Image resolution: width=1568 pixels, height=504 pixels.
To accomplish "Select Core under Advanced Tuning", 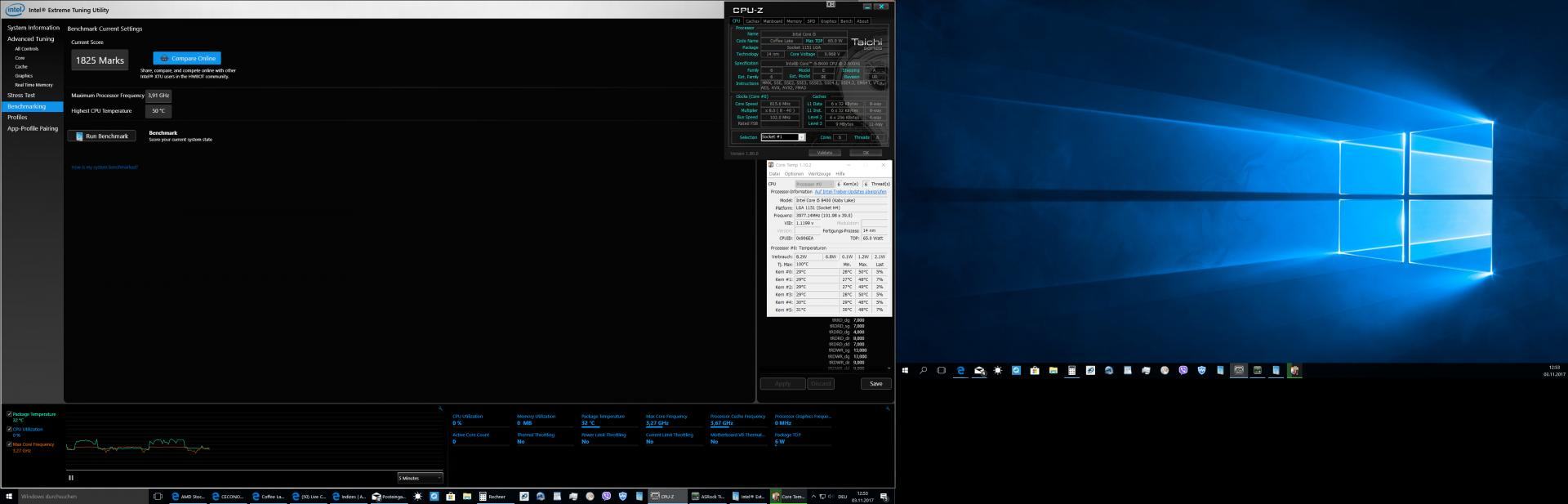I will click(x=20, y=58).
